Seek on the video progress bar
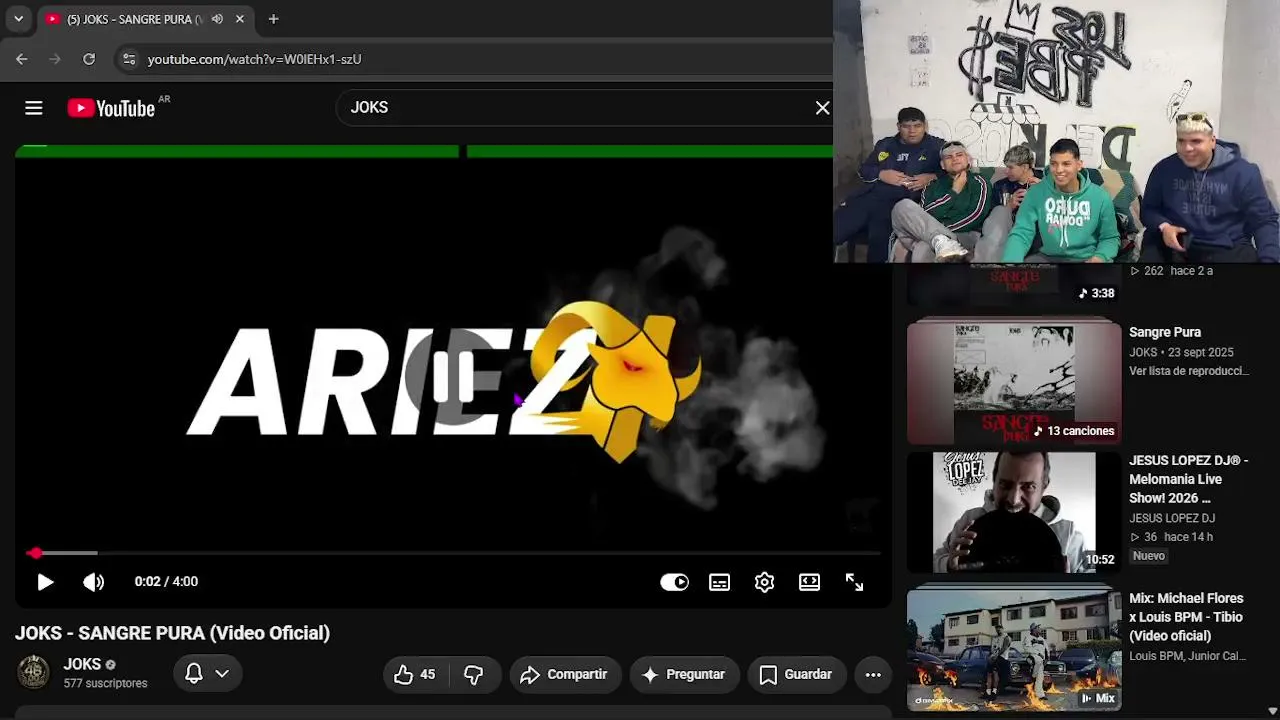Viewport: 1280px width, 720px height. point(453,553)
